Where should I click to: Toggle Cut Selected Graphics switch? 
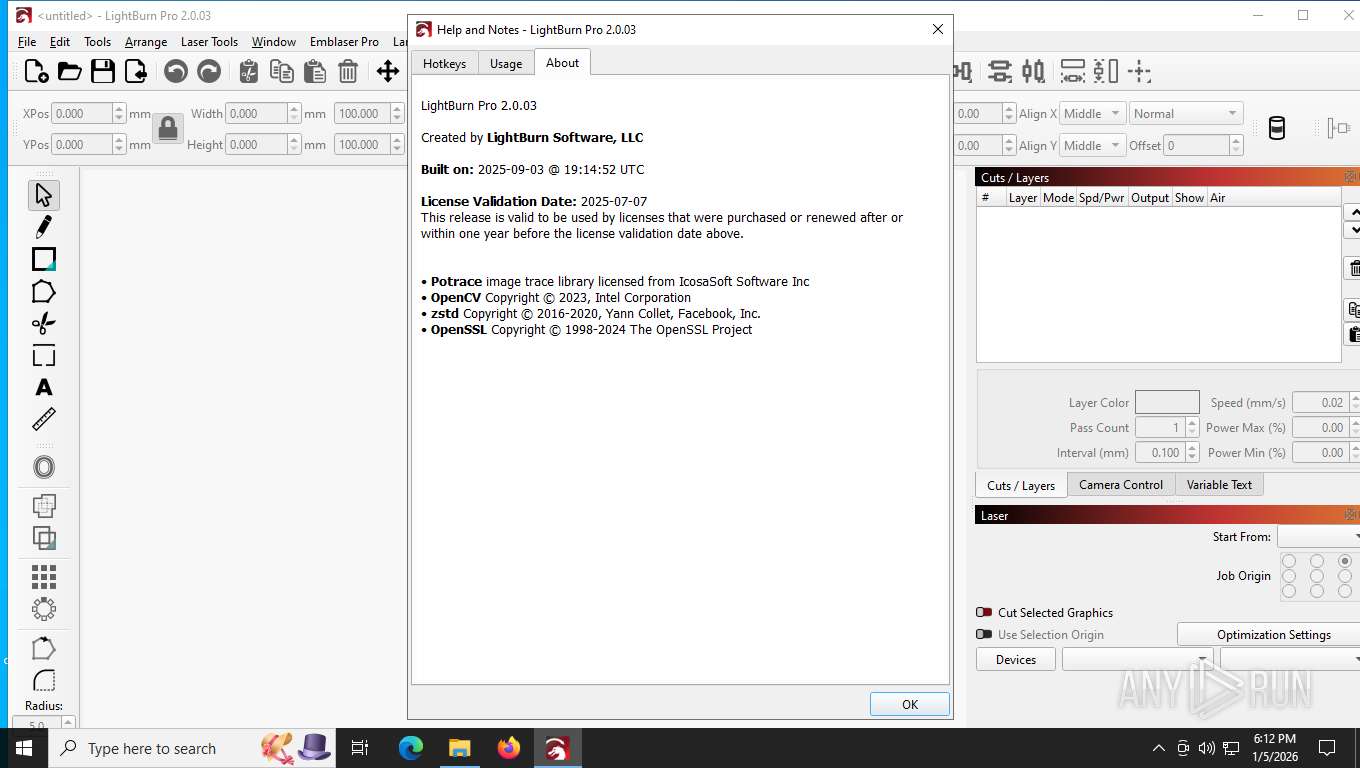(x=984, y=612)
